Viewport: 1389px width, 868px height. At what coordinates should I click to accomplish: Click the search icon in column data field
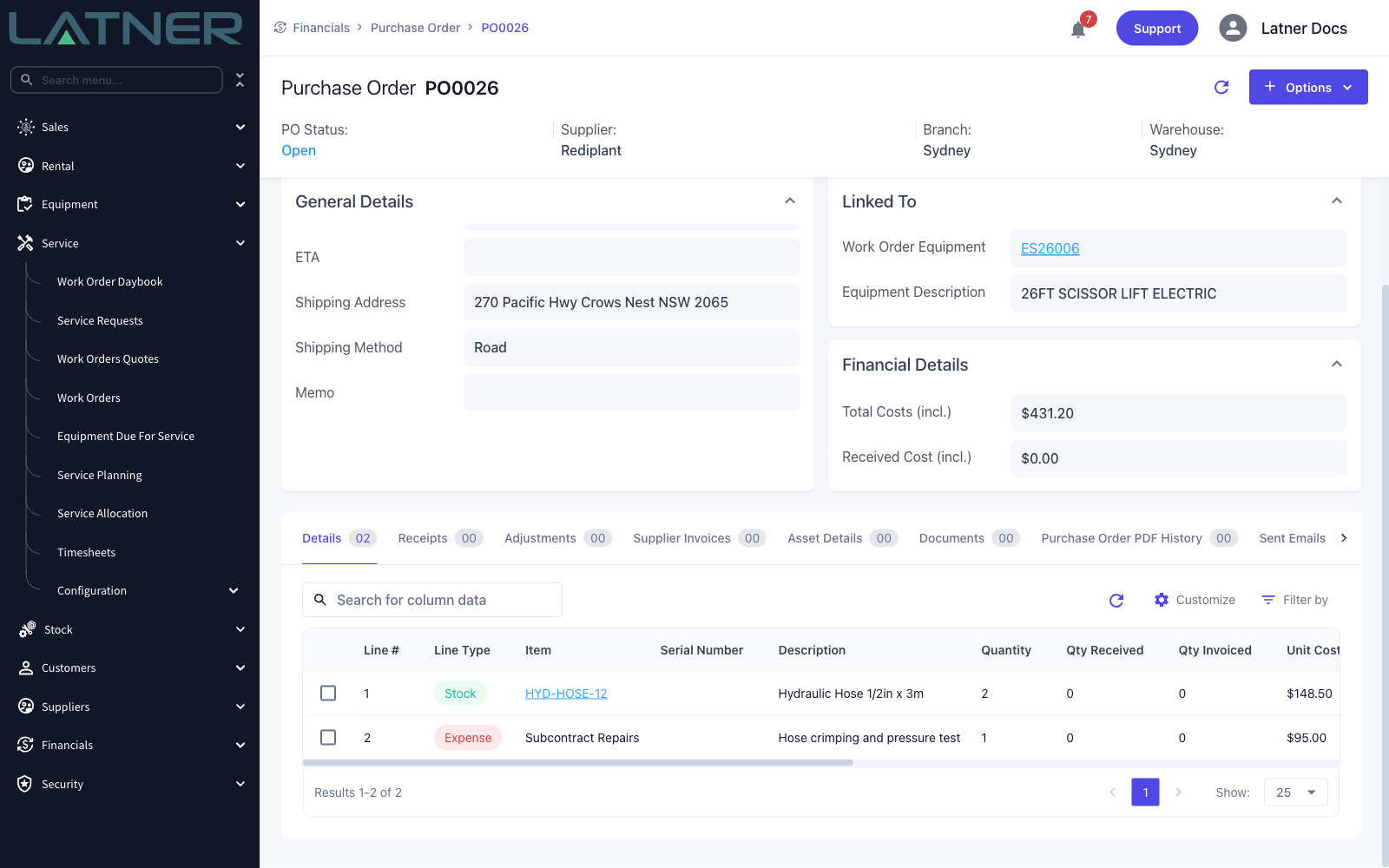click(x=320, y=600)
